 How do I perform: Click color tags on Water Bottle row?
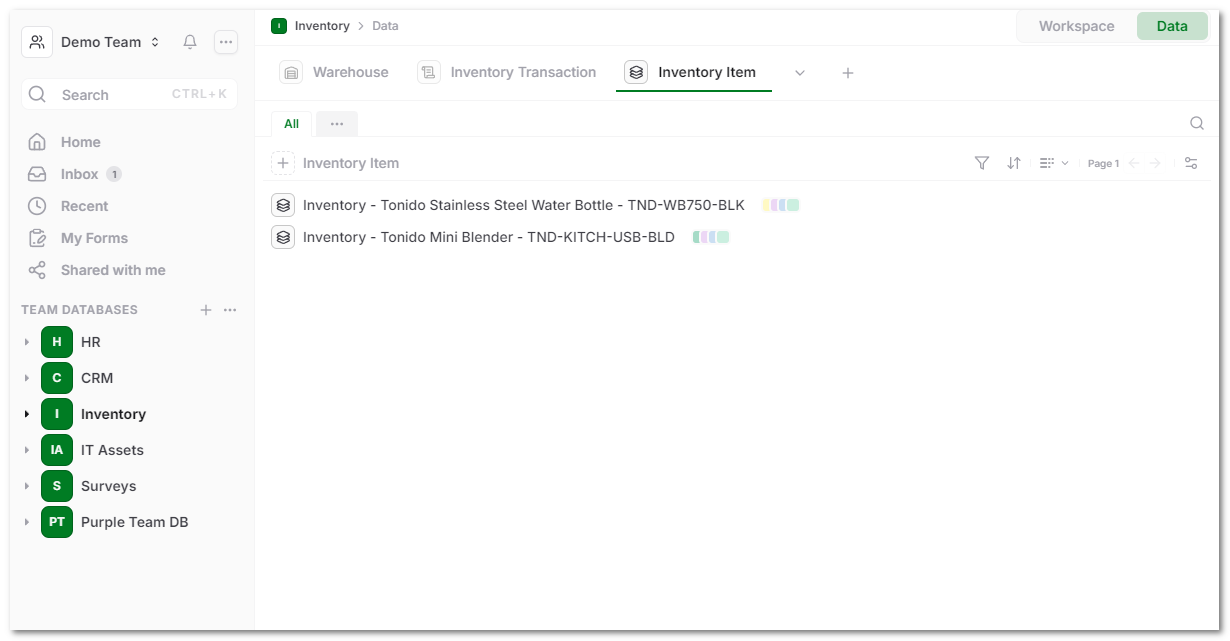tap(780, 205)
